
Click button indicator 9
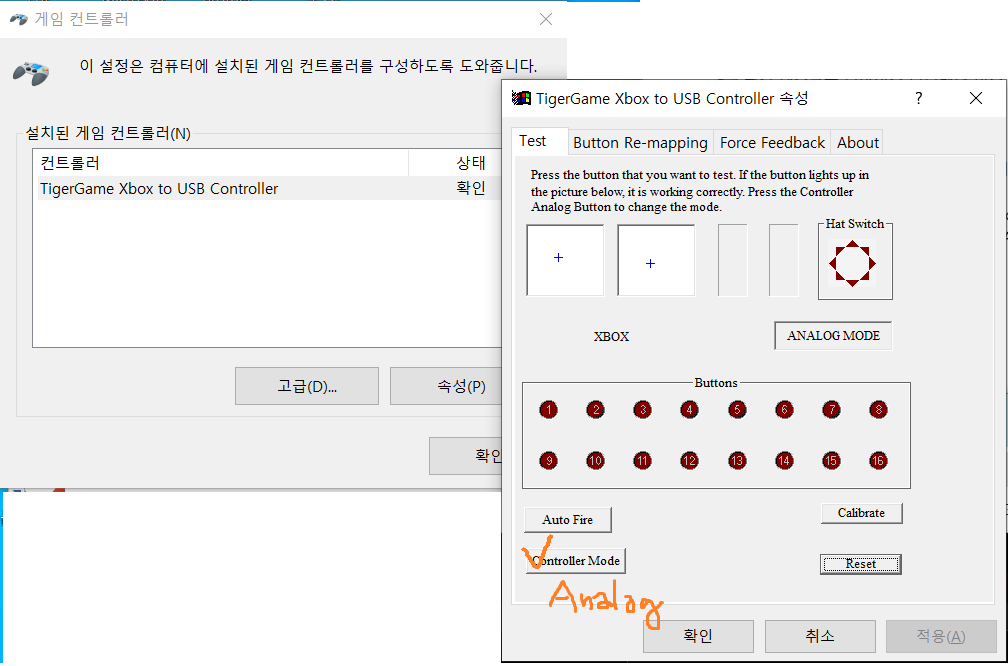click(548, 460)
